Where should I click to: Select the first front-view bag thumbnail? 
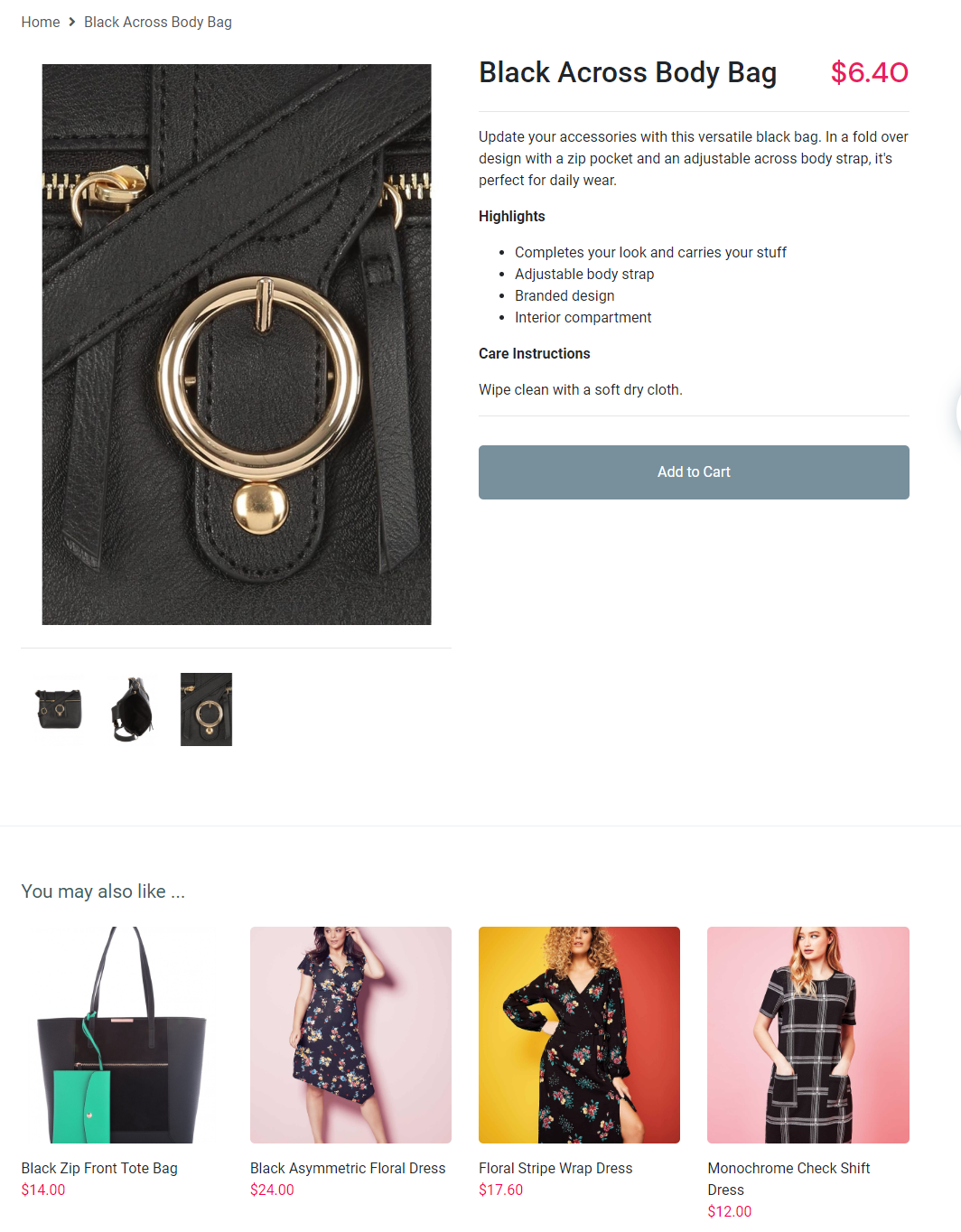[x=60, y=709]
